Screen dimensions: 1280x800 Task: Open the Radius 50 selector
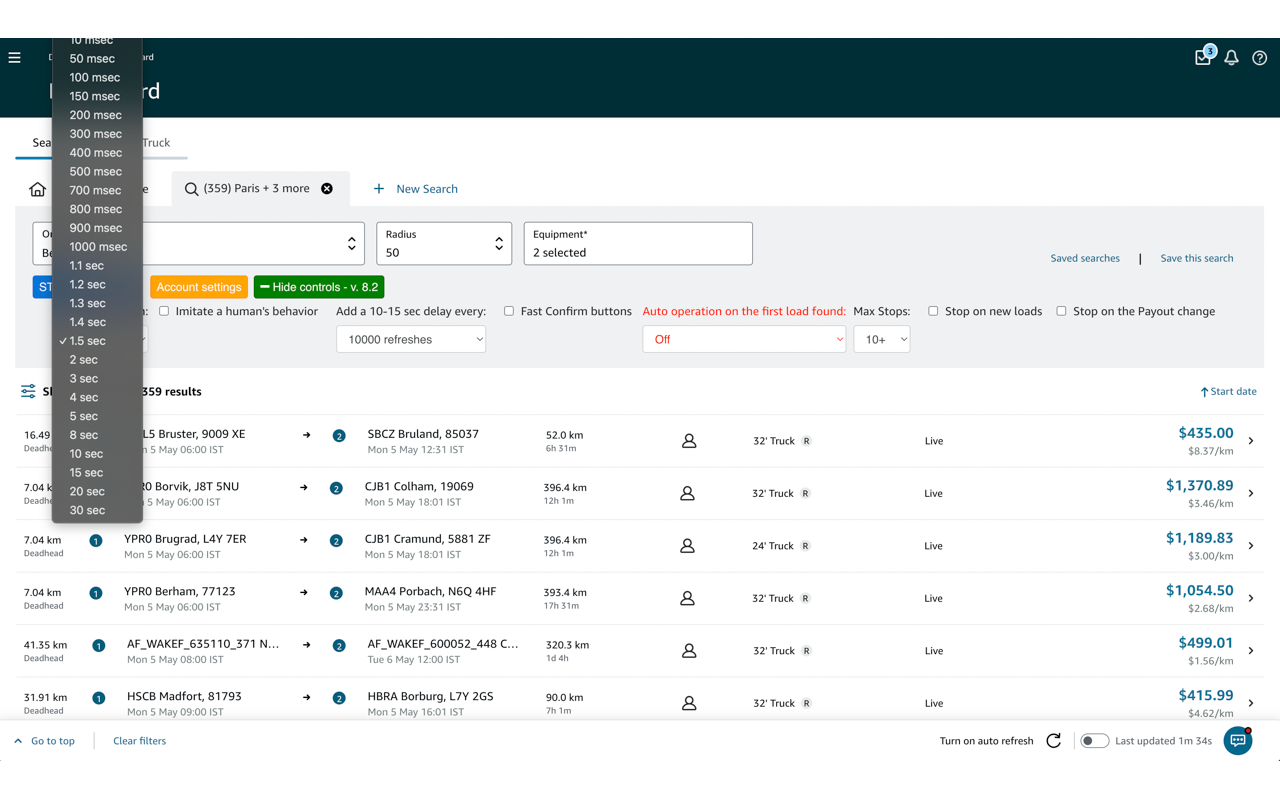(x=444, y=243)
